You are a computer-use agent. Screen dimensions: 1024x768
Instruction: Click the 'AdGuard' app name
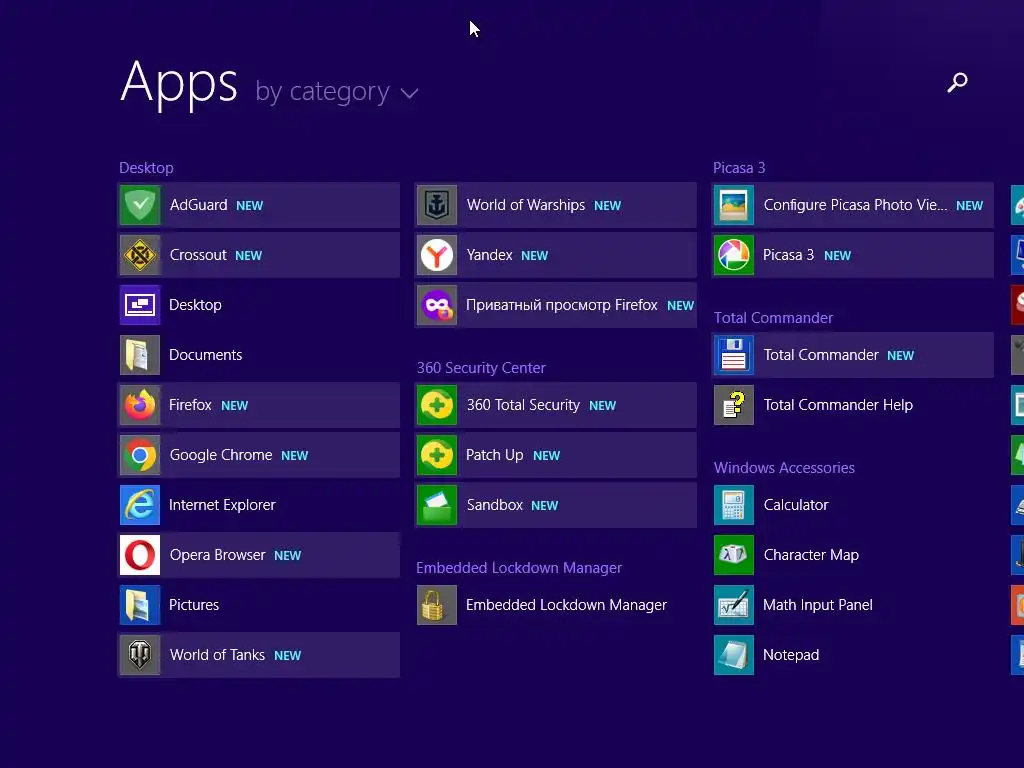(x=199, y=205)
